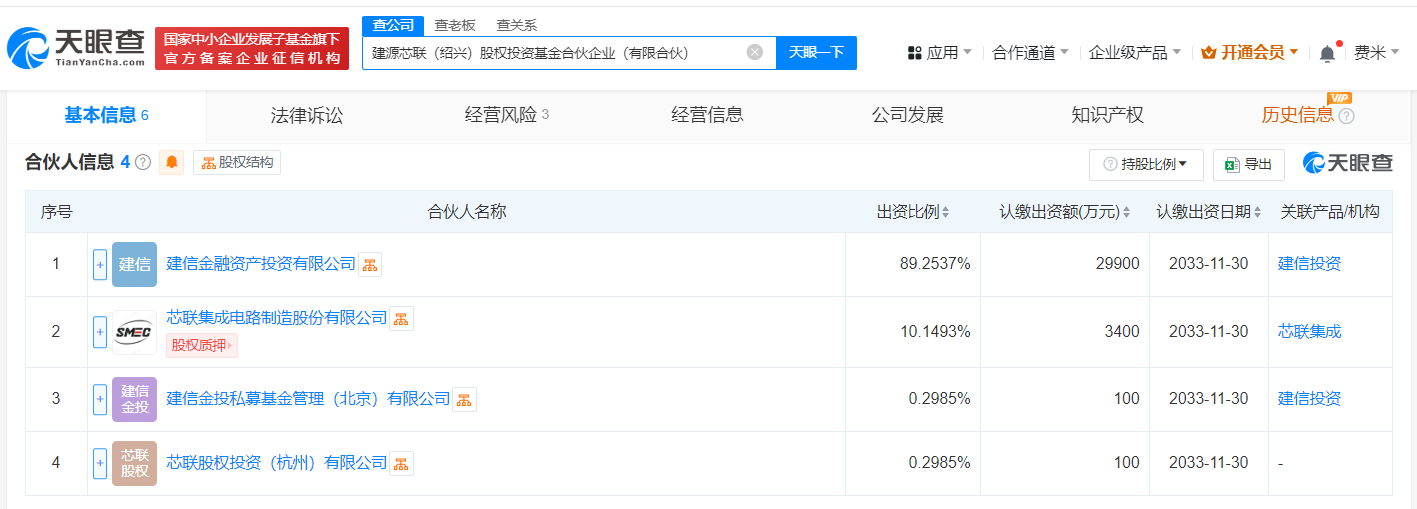Viewport: 1417px width, 509px height.
Task: Open the 应用 dropdown menu
Action: coord(939,53)
